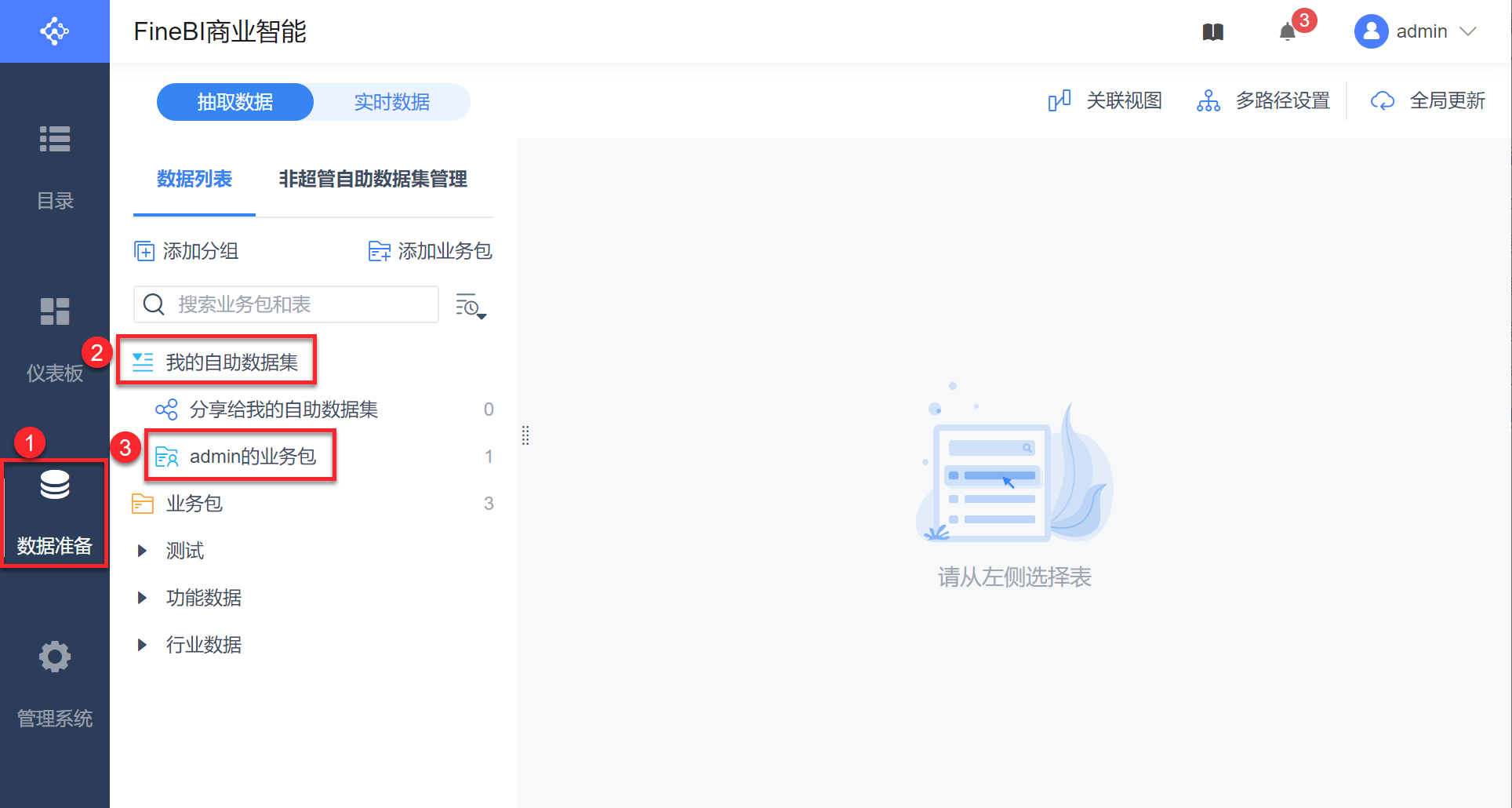Trigger 全局更新 global update

1427,101
